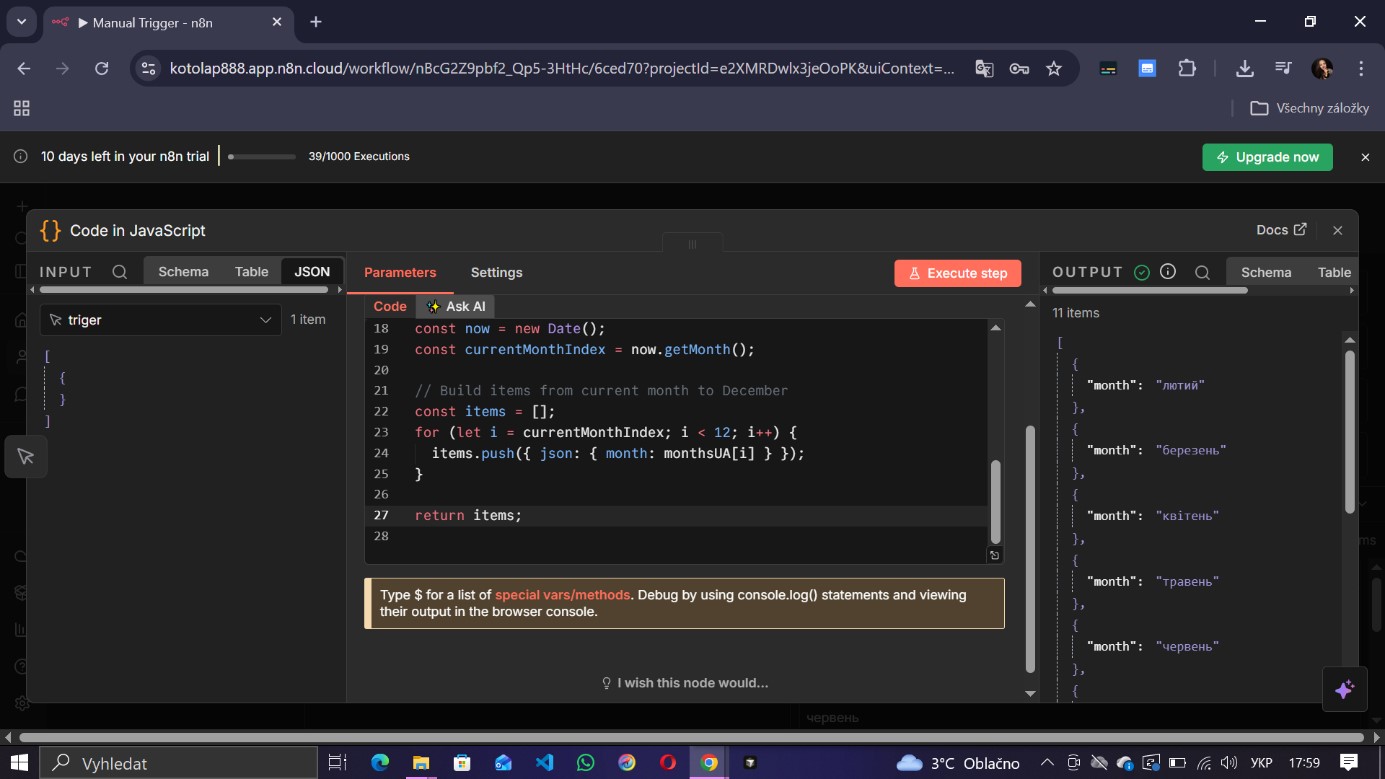Click the Vyhledat taskbar search box
Image resolution: width=1385 pixels, height=779 pixels.
tap(178, 763)
